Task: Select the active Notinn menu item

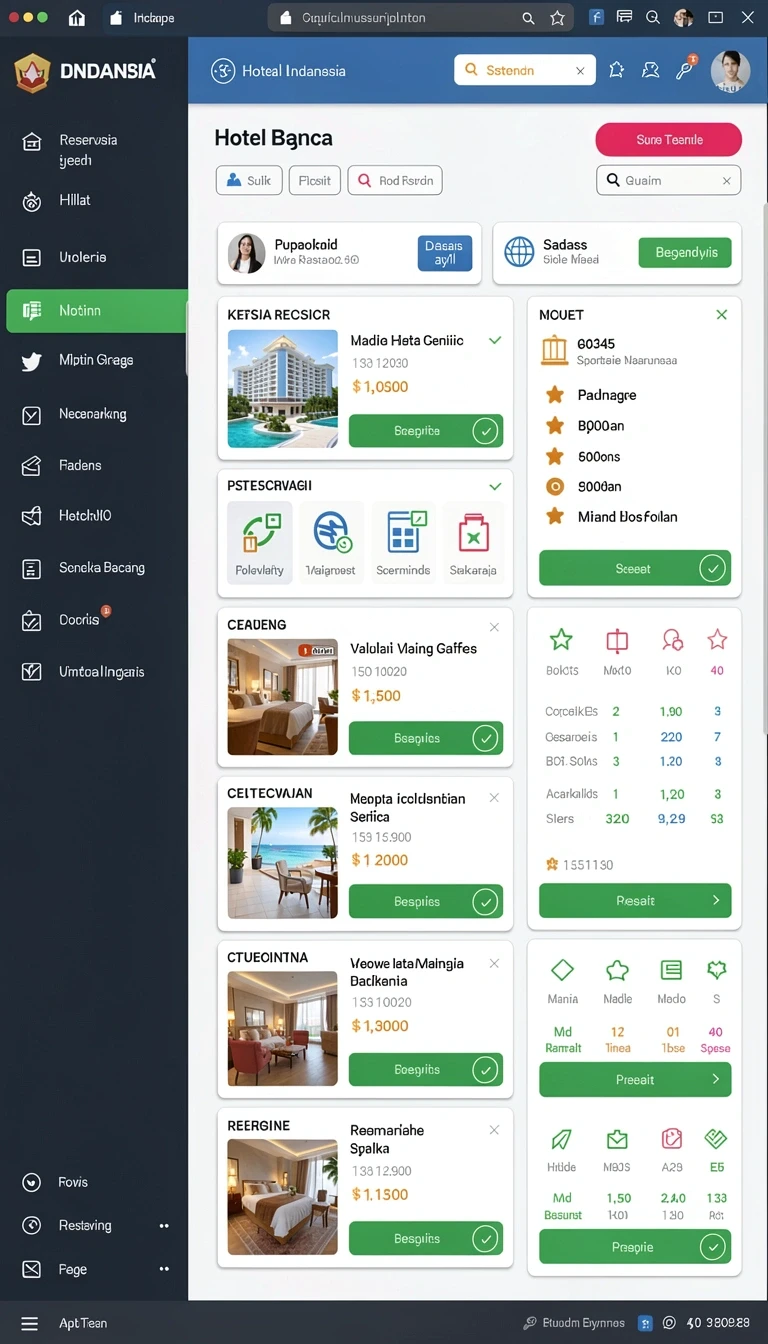Action: click(96, 311)
